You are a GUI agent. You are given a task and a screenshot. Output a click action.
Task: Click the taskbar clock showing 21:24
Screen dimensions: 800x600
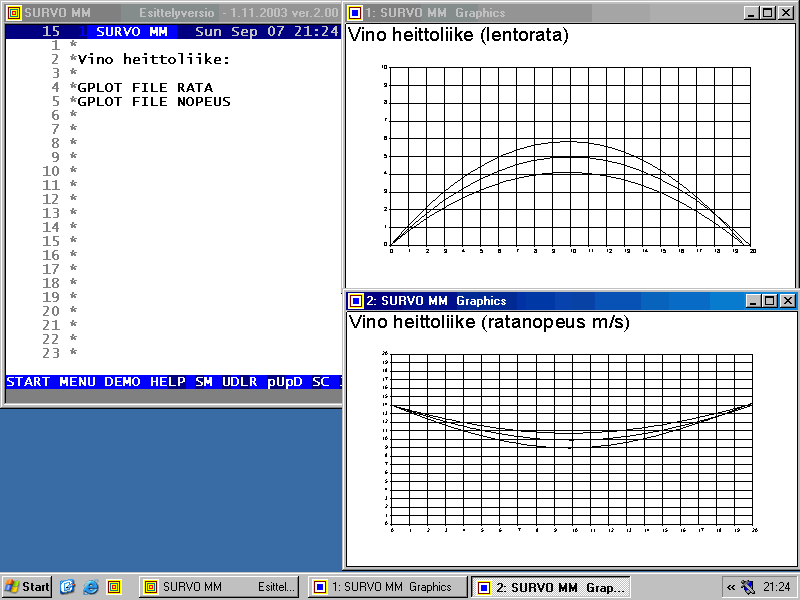(x=777, y=587)
